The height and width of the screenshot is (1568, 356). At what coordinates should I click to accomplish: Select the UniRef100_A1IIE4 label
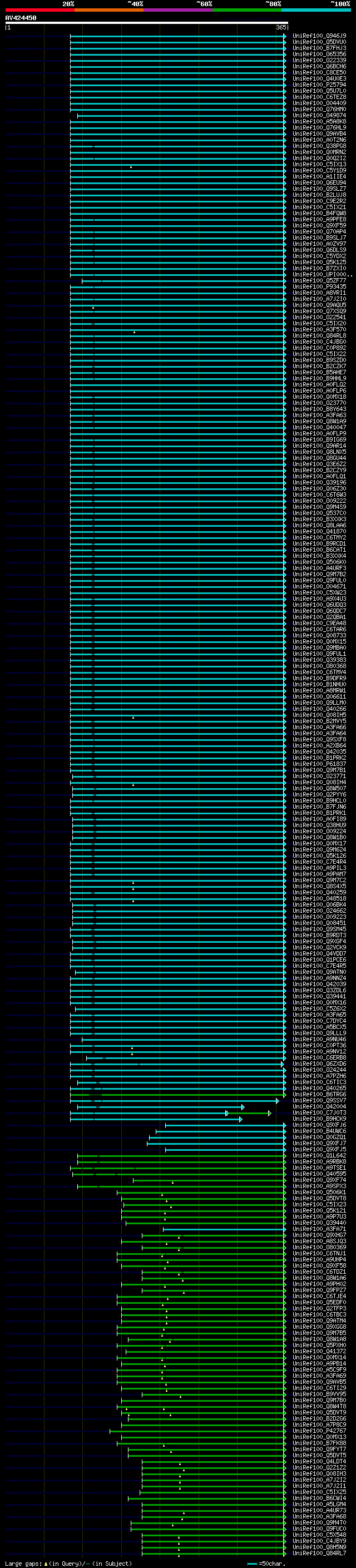click(x=319, y=176)
